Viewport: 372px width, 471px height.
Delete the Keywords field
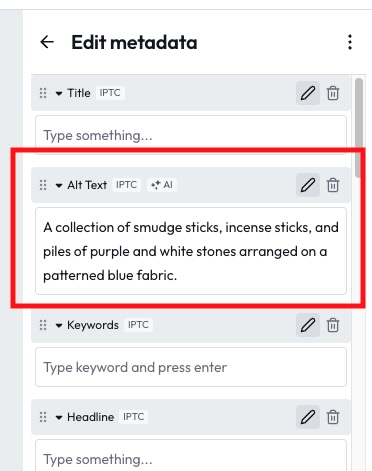pyautogui.click(x=333, y=325)
